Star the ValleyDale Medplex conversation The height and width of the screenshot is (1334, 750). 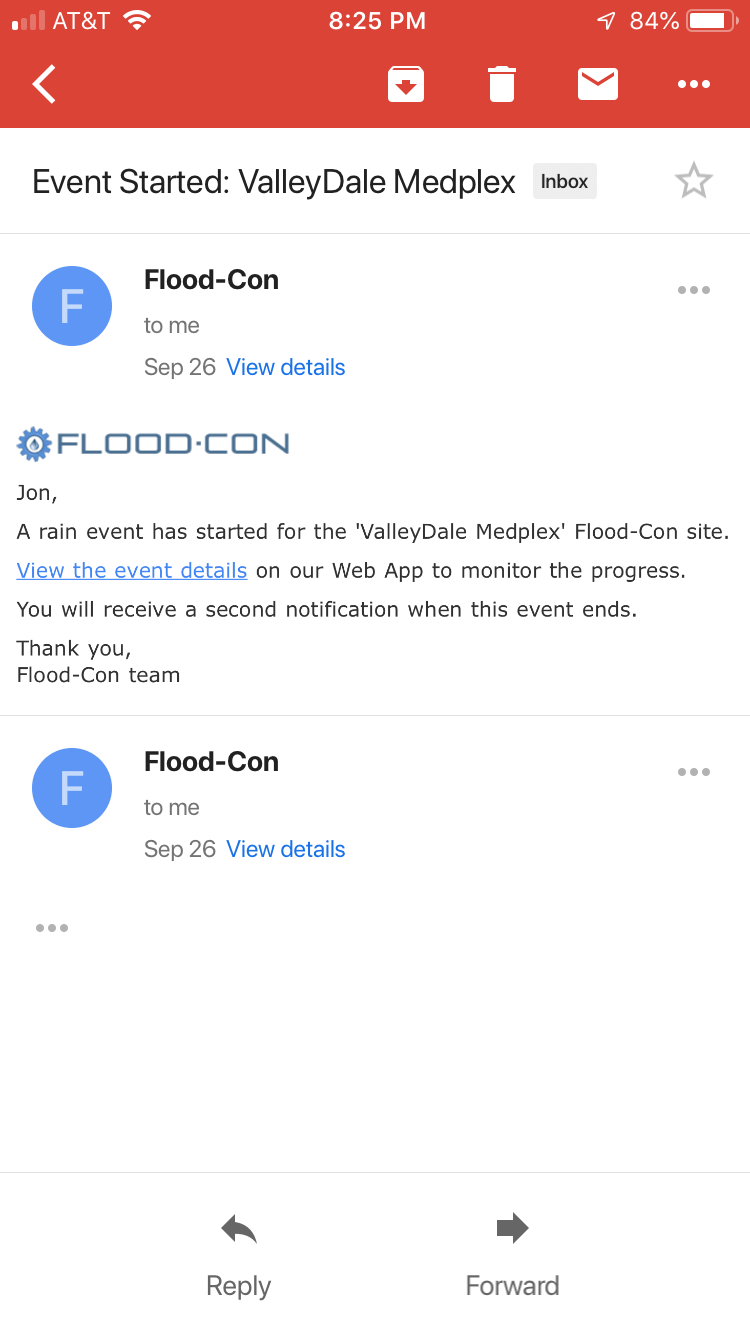click(x=693, y=182)
